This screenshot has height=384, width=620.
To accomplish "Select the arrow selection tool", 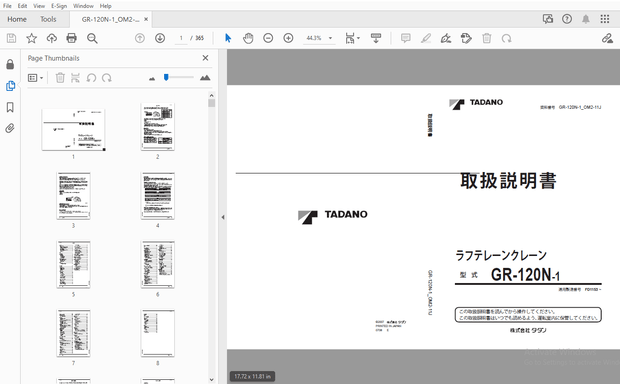I will 228,38.
